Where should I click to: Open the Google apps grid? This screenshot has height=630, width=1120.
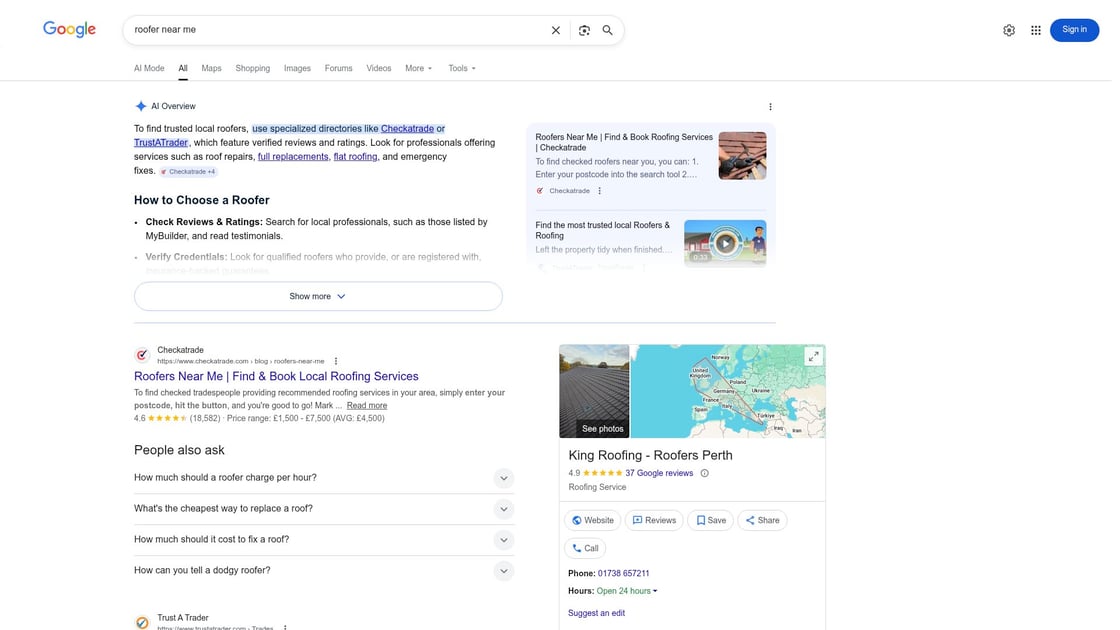pyautogui.click(x=1036, y=30)
